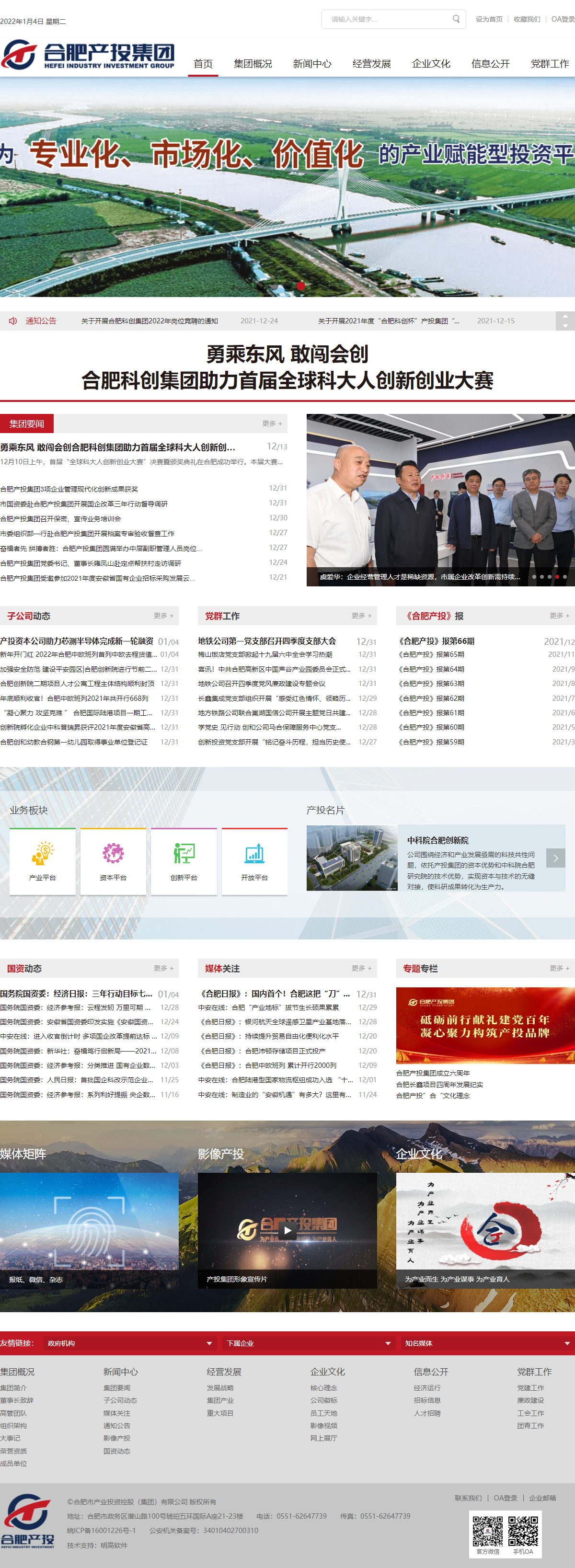Open 产投资本公司助力芯测半导体 article

click(77, 641)
